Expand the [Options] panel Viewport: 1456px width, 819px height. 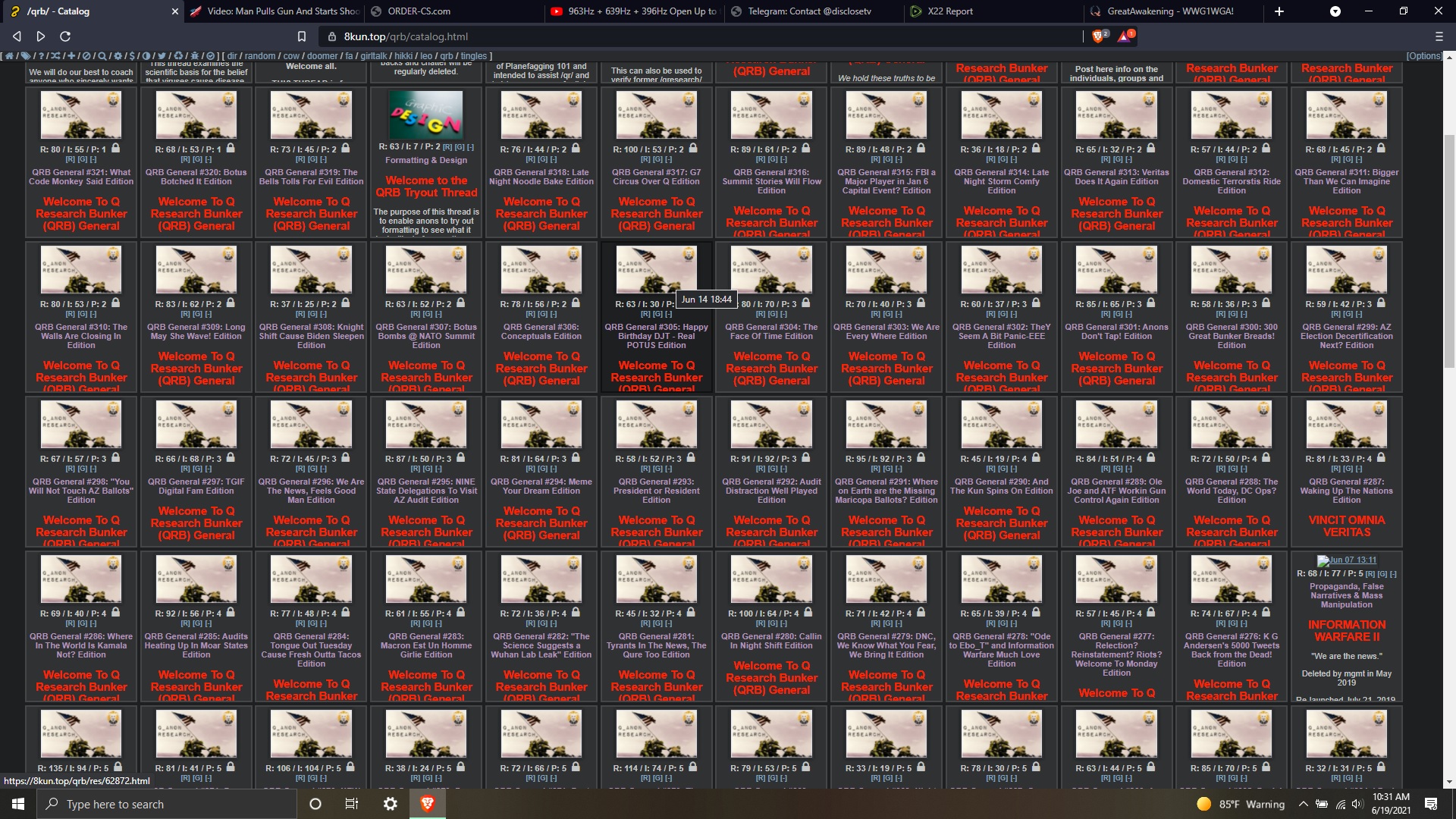1424,56
